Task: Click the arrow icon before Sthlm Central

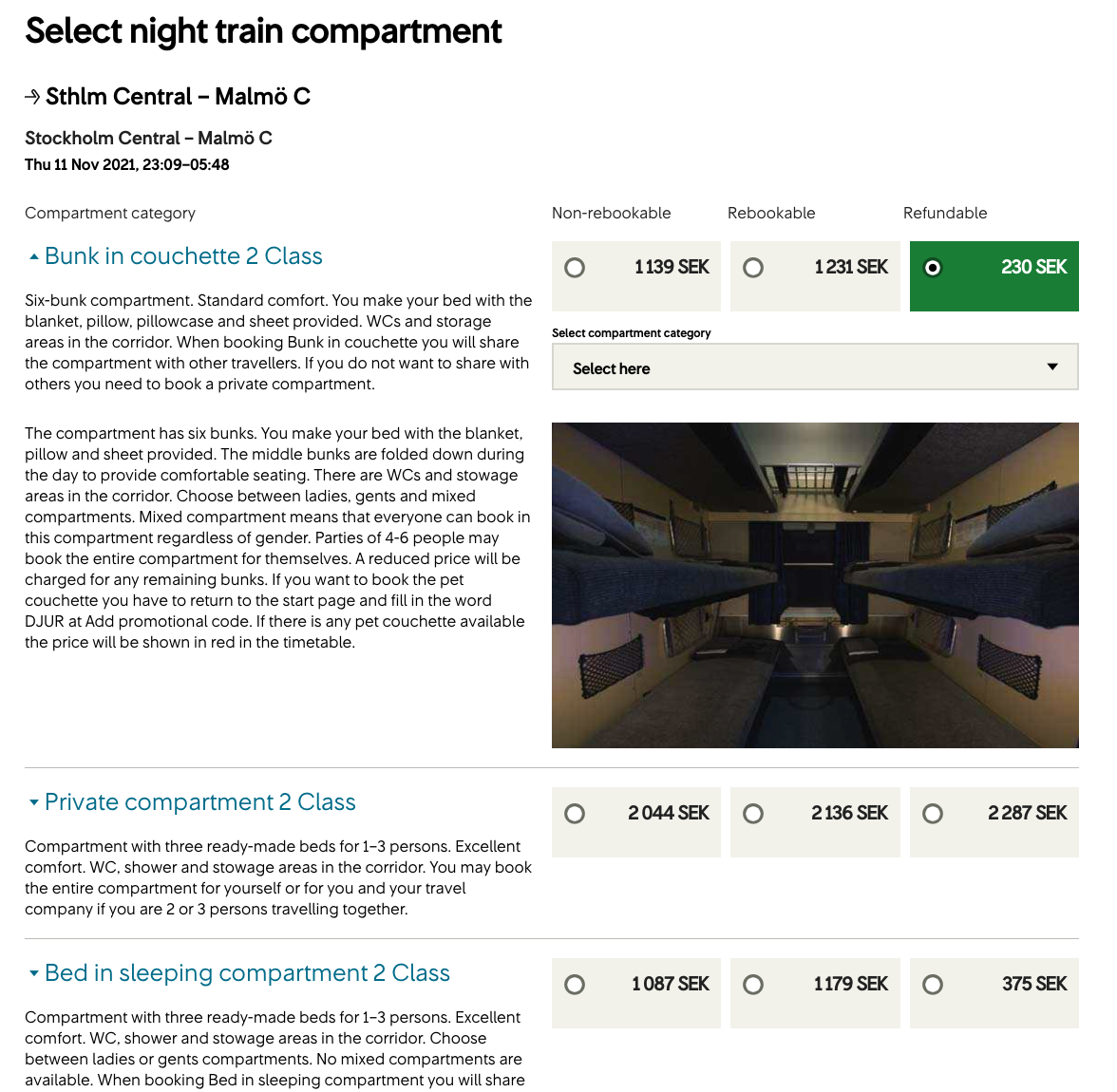Action: [x=32, y=97]
